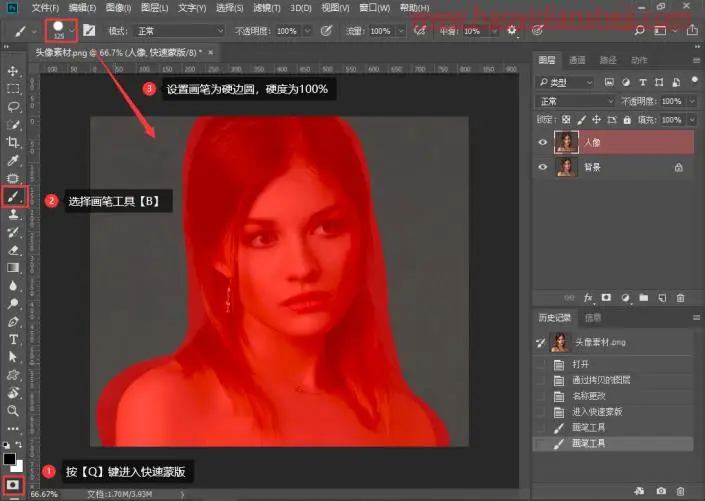This screenshot has width=705, height=501.
Task: Open the 选择(S) menu
Action: 229,8
